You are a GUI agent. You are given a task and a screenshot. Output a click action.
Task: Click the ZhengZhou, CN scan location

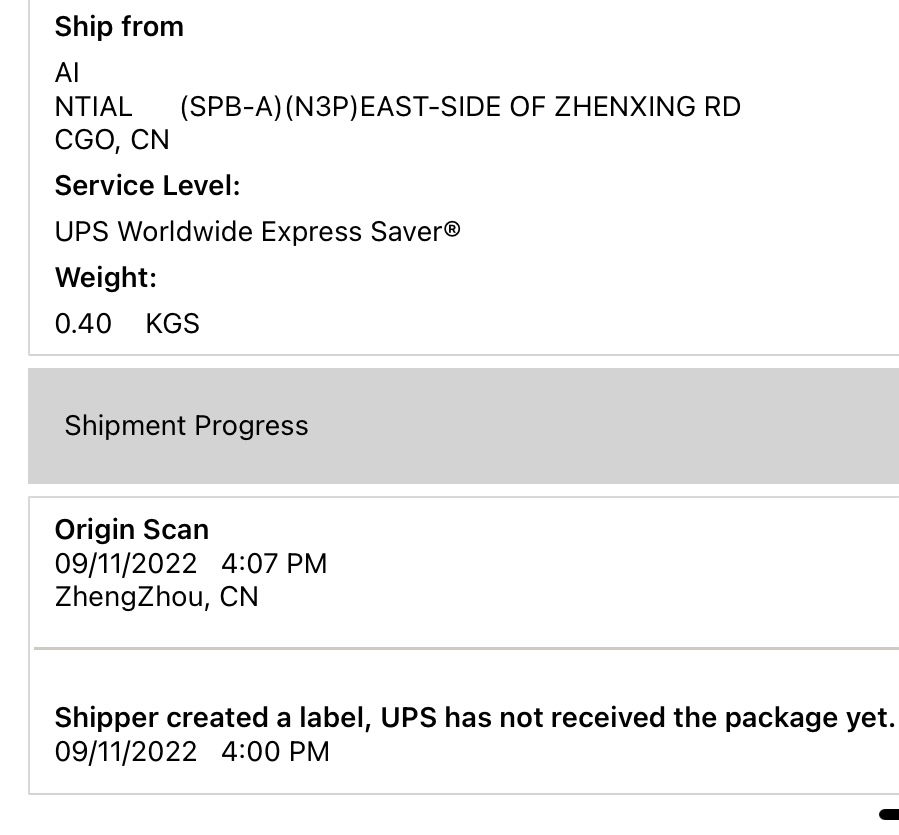tap(156, 597)
